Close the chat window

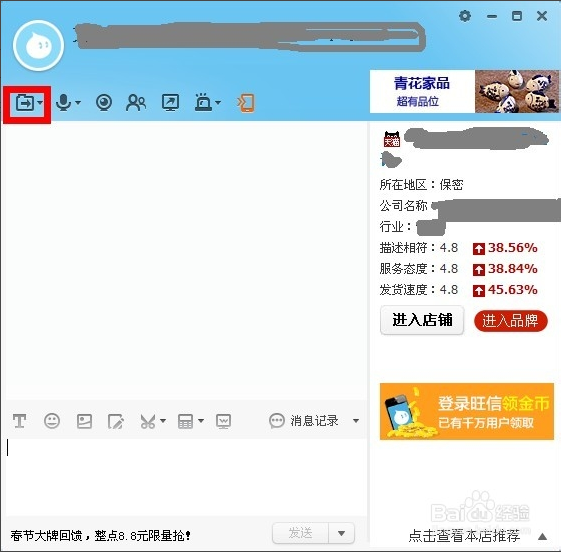coord(542,16)
